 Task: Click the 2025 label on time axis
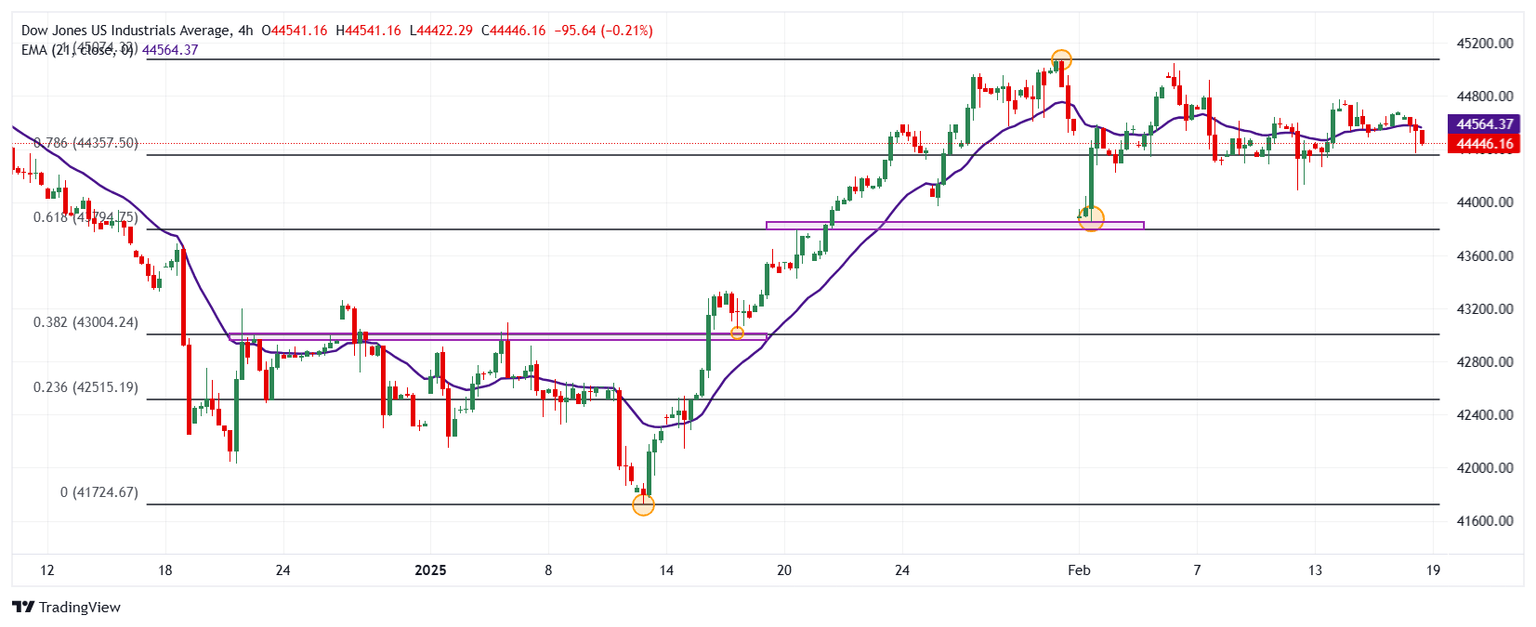pyautogui.click(x=430, y=570)
